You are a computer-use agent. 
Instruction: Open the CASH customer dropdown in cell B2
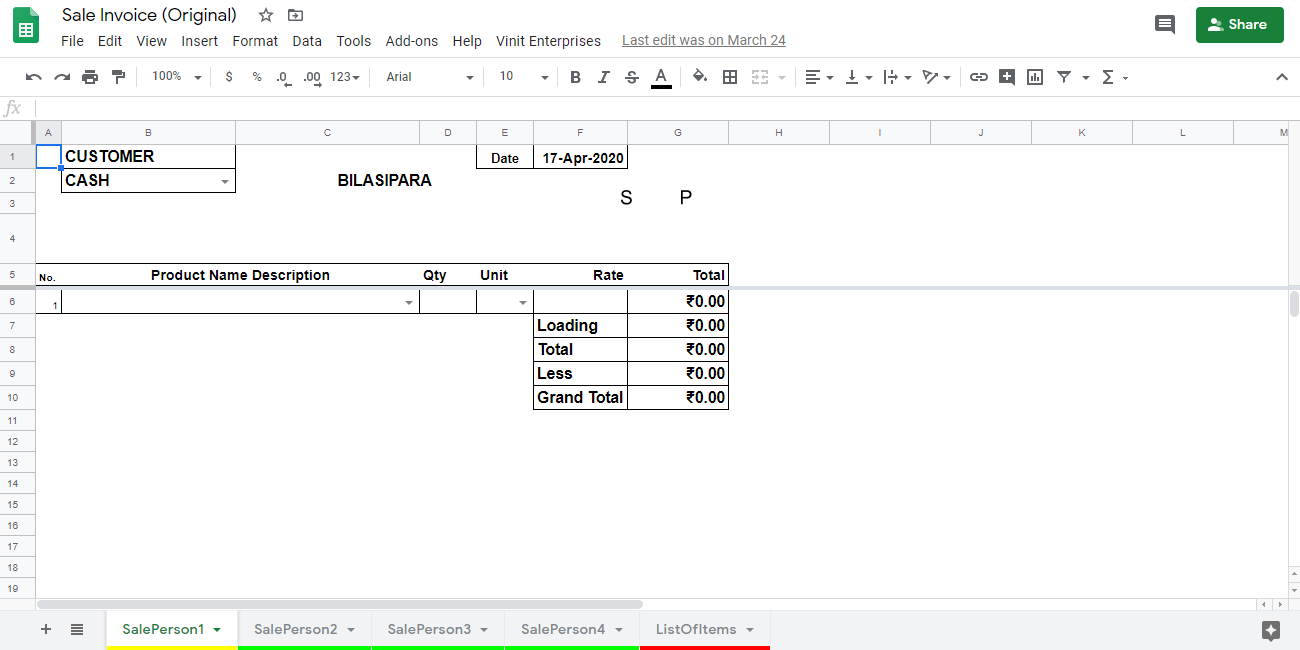pos(226,182)
